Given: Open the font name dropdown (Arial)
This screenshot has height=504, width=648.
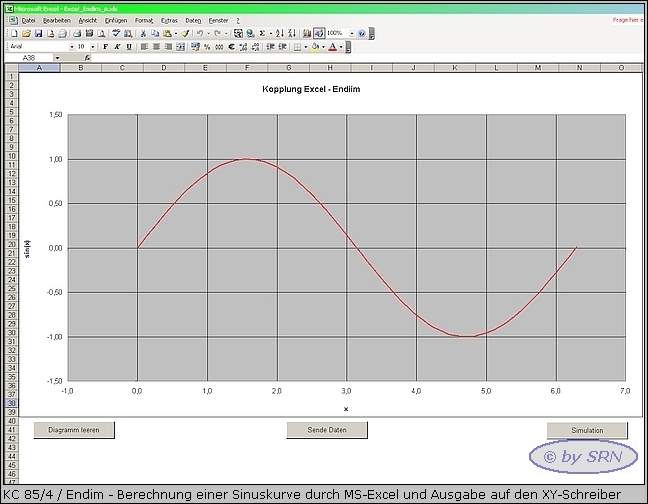Looking at the screenshot, I should (x=71, y=47).
